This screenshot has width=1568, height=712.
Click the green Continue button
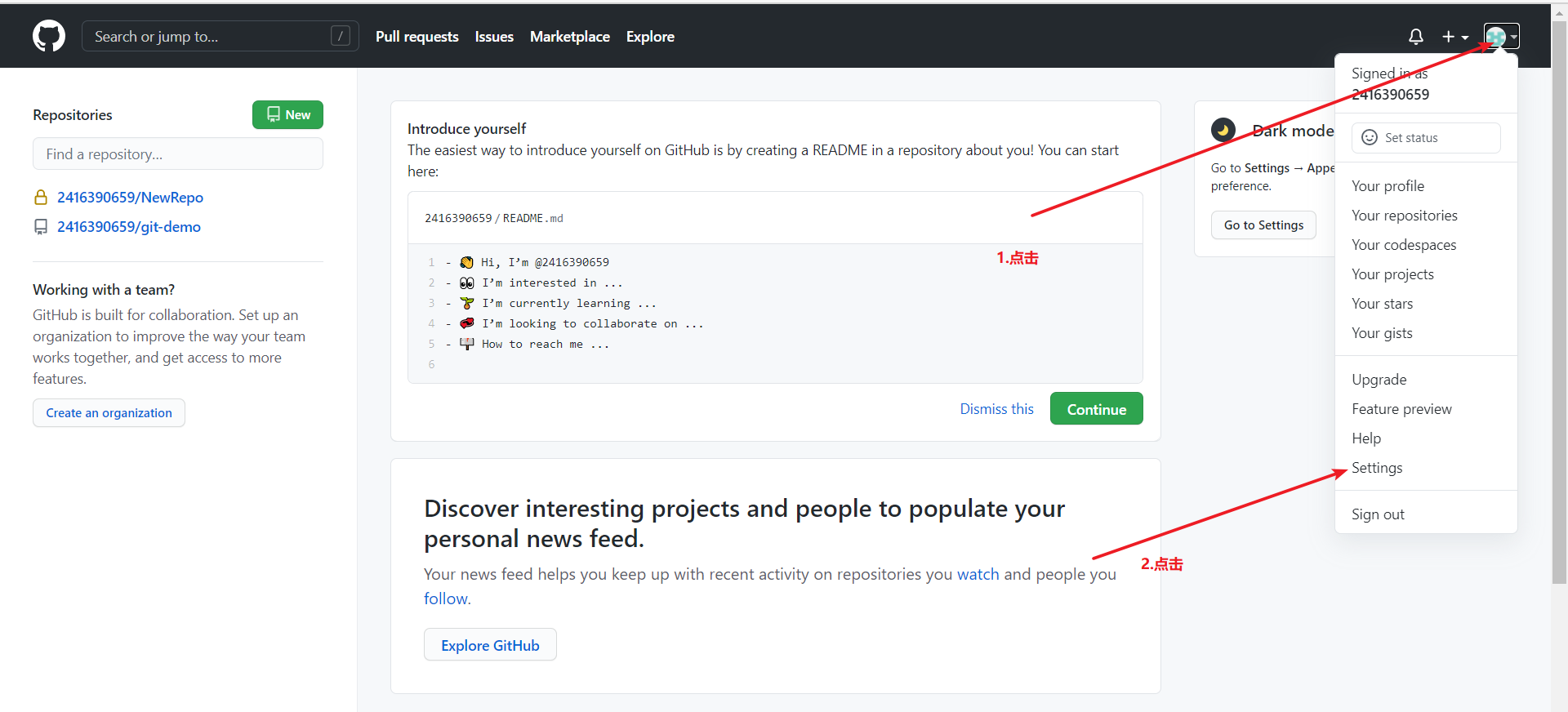click(1097, 409)
